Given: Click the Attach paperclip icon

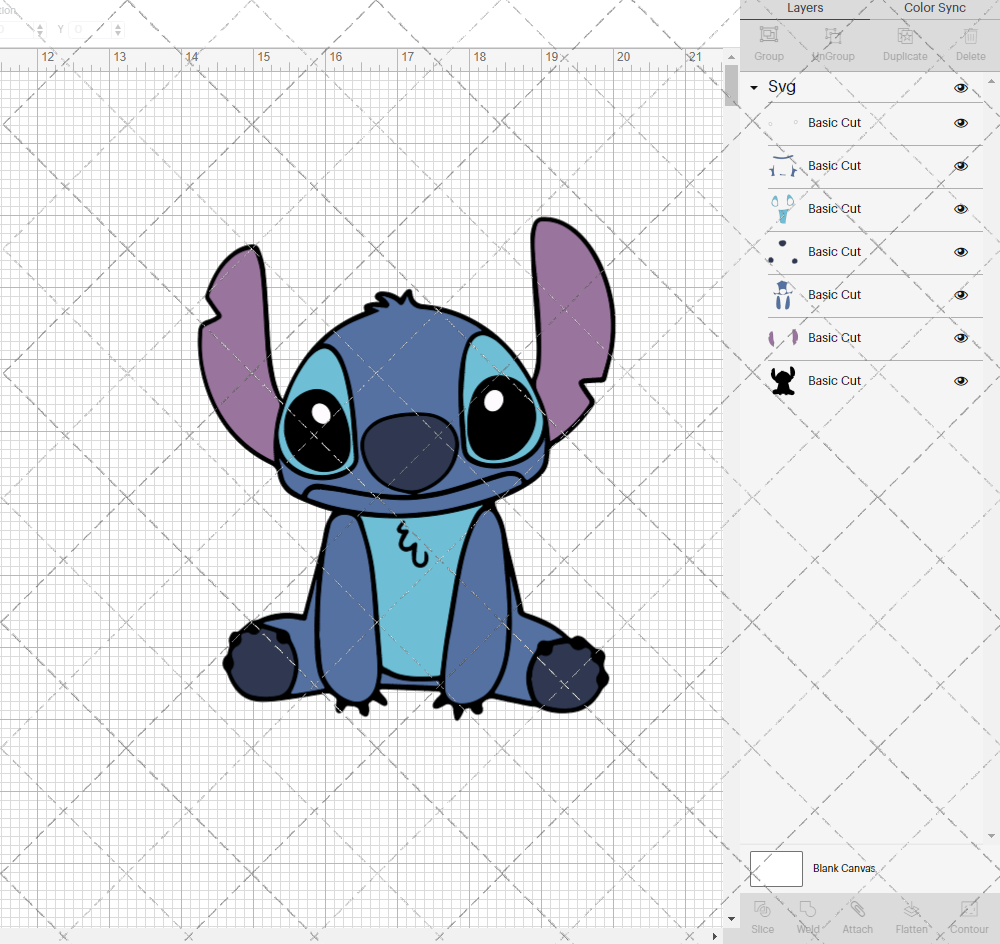Looking at the screenshot, I should [x=857, y=908].
